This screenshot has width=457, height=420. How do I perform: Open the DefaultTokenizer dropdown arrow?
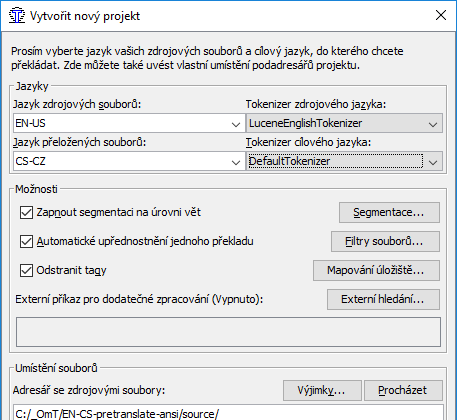(x=433, y=162)
